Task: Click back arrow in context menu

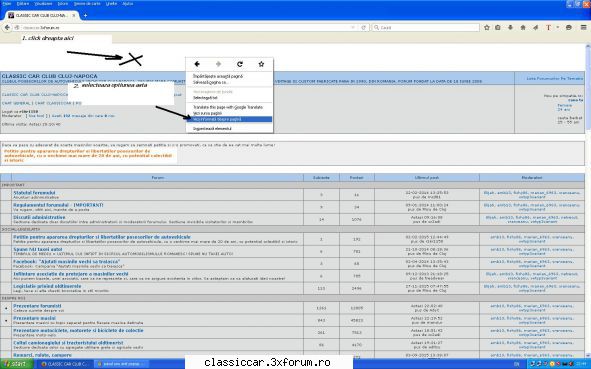Action: click(197, 64)
